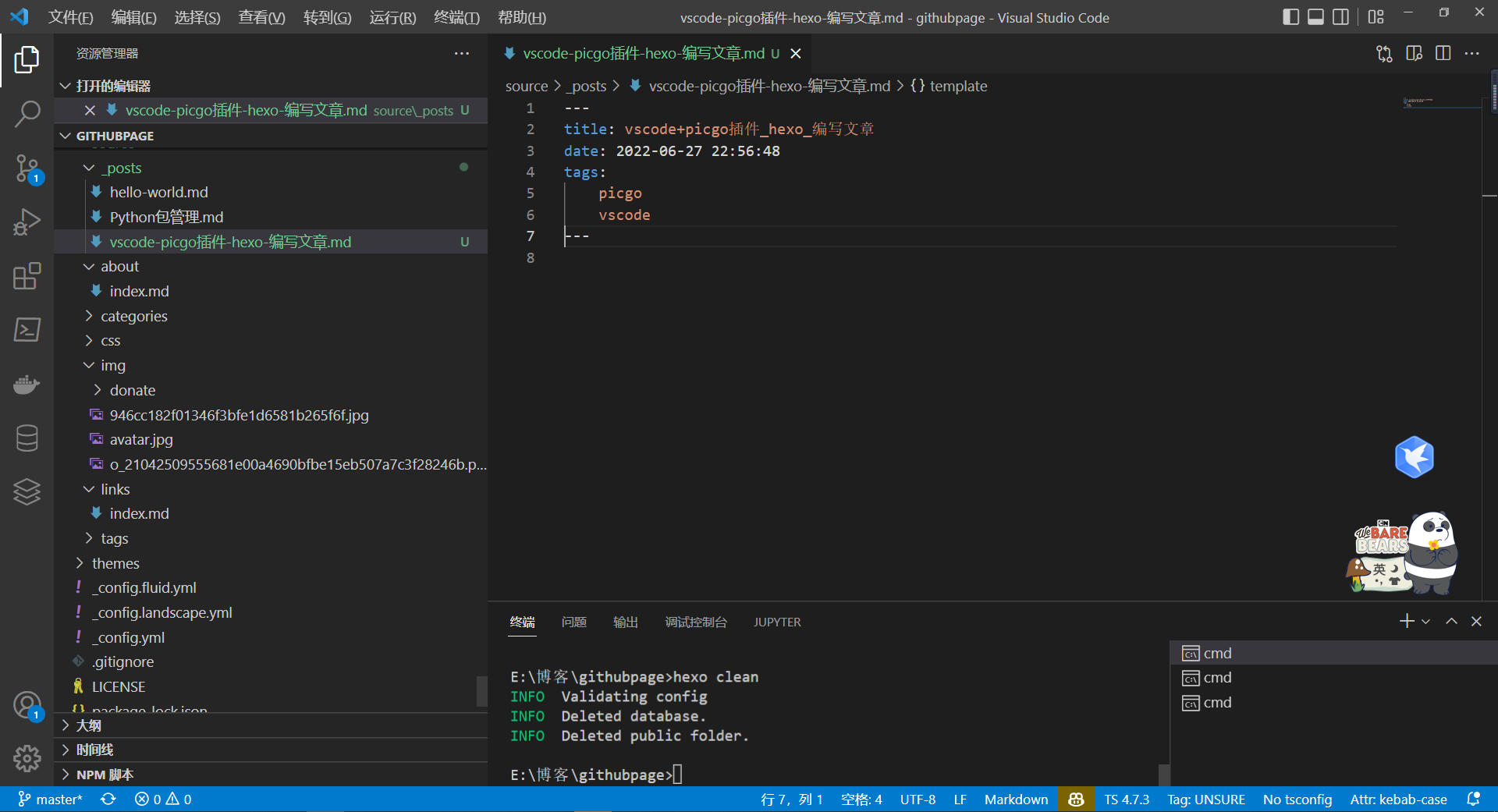Expand the 大纲 outline section
Viewport: 1498px width, 812px height.
coord(271,725)
